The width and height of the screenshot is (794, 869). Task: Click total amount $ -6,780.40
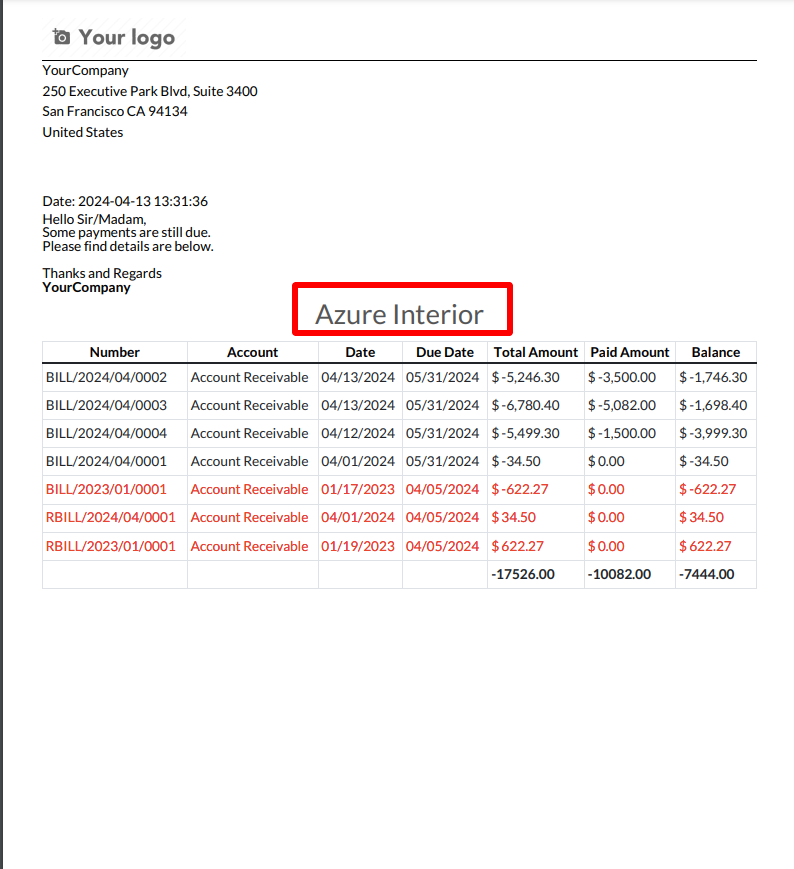click(x=525, y=405)
